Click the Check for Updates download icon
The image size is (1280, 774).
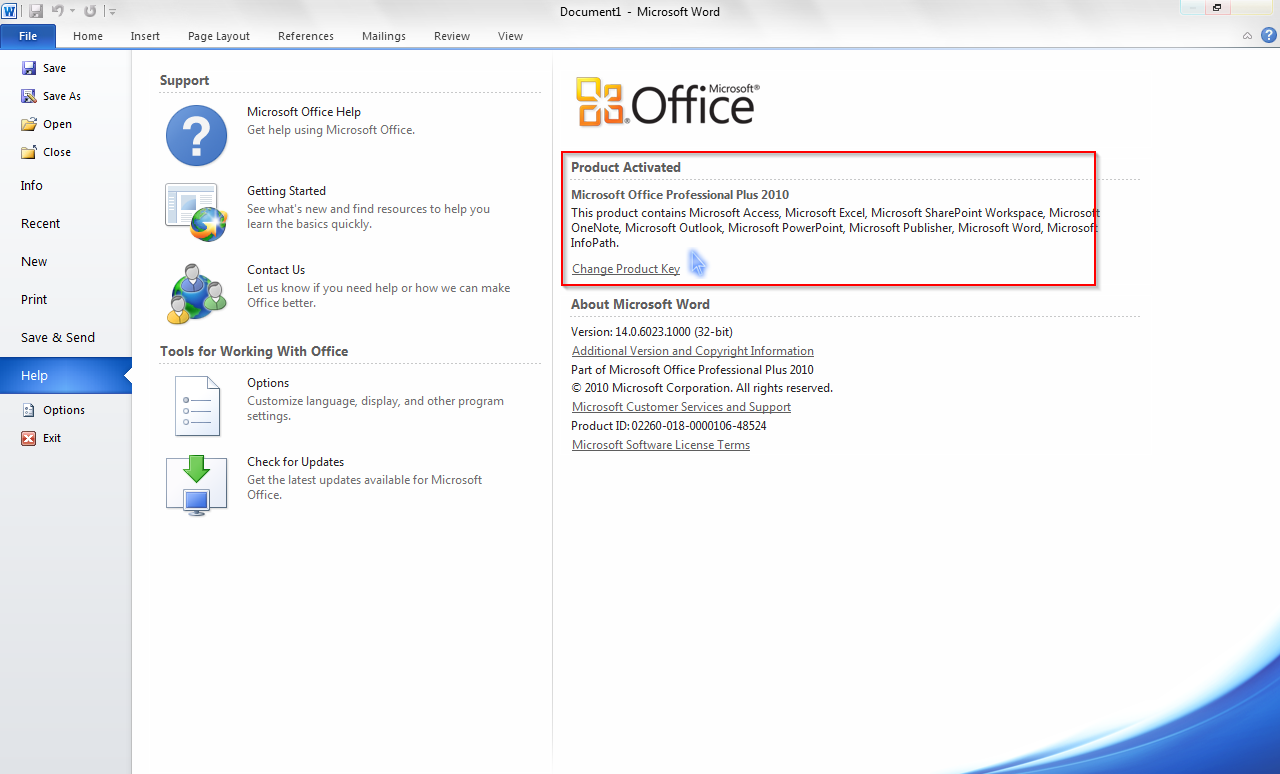tap(196, 485)
